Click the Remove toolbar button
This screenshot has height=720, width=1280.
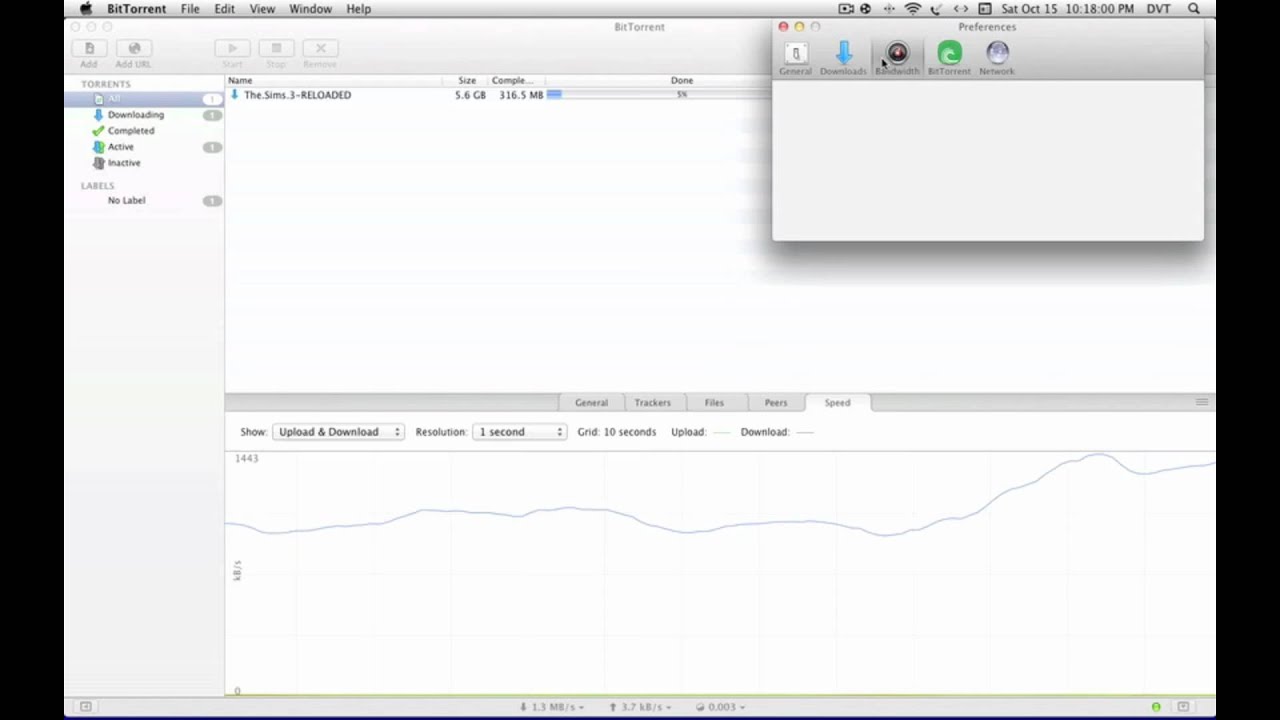coord(320,53)
